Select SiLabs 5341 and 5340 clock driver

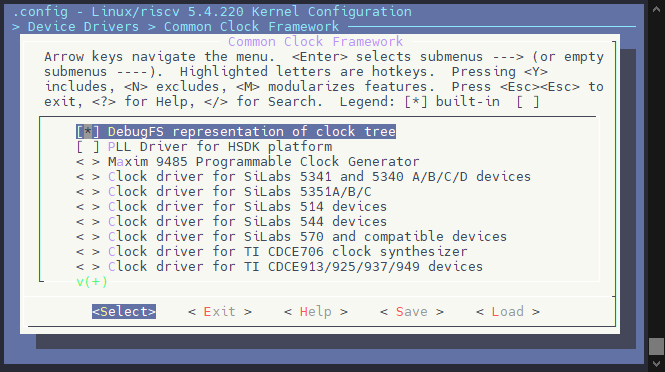(x=304, y=176)
